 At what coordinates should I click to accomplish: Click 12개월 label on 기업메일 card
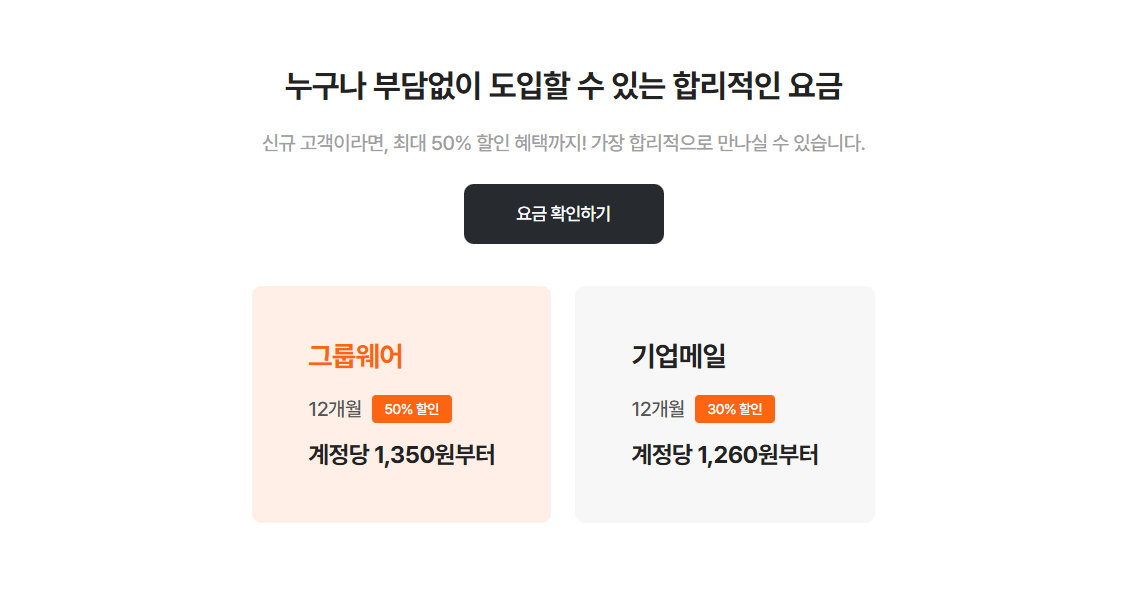tap(656, 408)
